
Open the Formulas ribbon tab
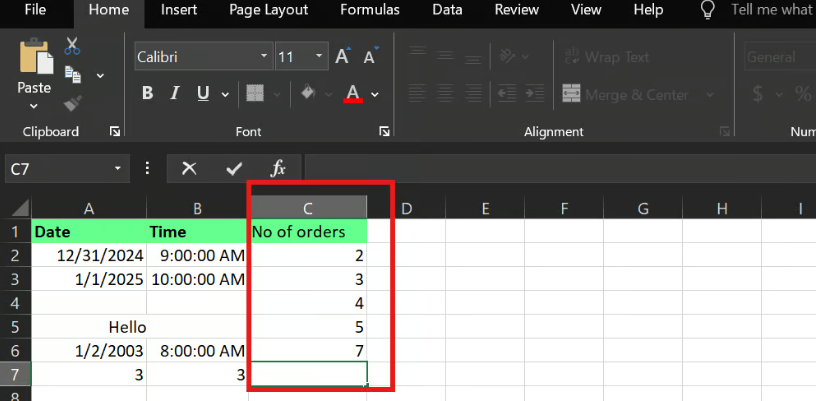[369, 10]
